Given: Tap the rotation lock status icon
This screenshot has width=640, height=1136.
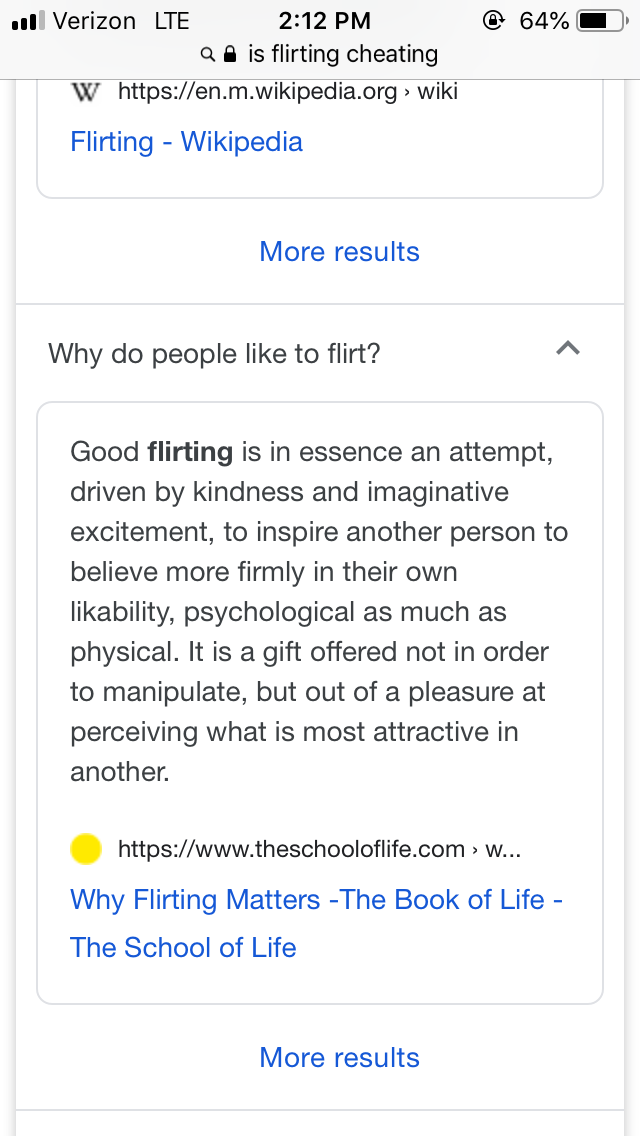Looking at the screenshot, I should tap(492, 20).
